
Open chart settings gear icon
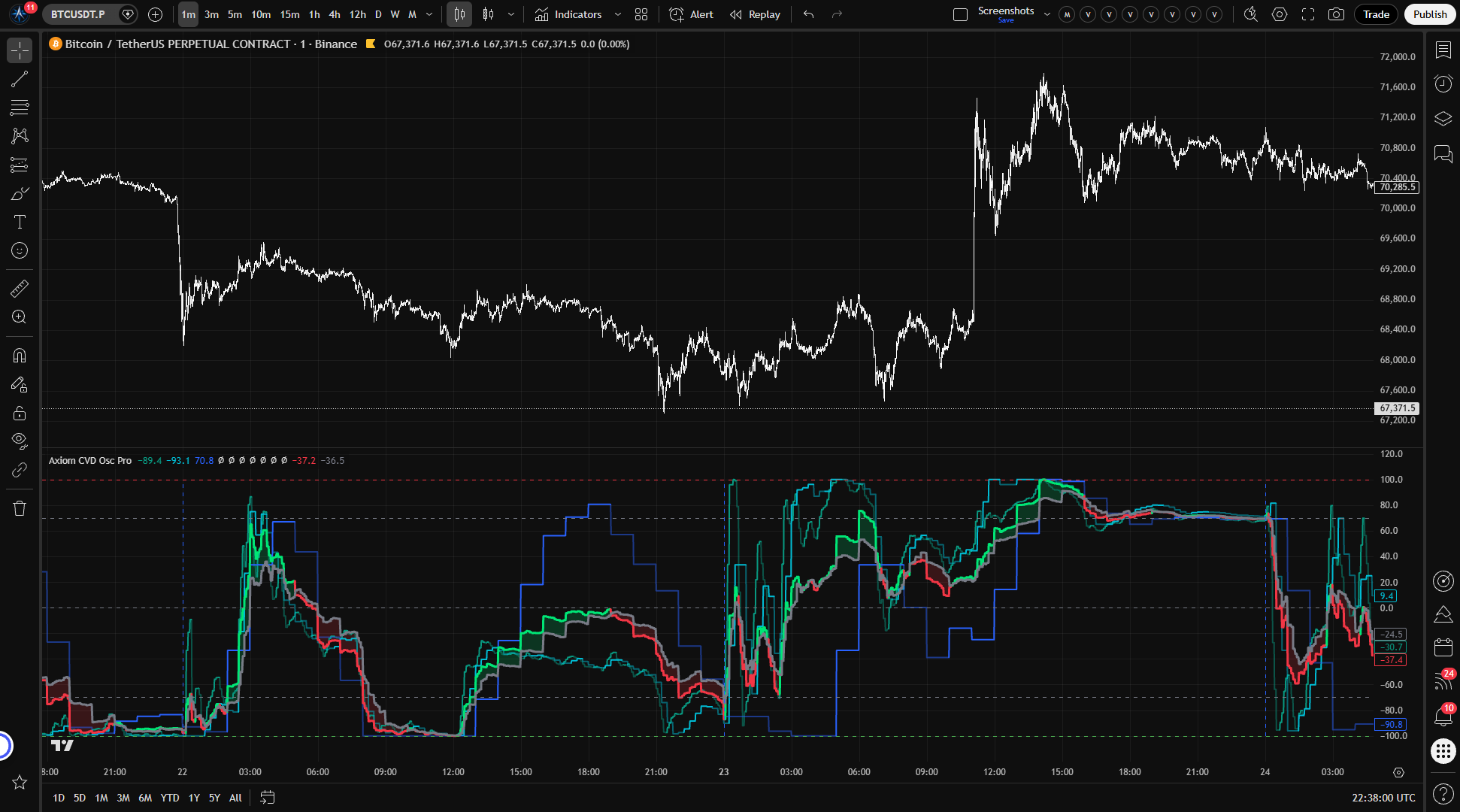point(1280,14)
